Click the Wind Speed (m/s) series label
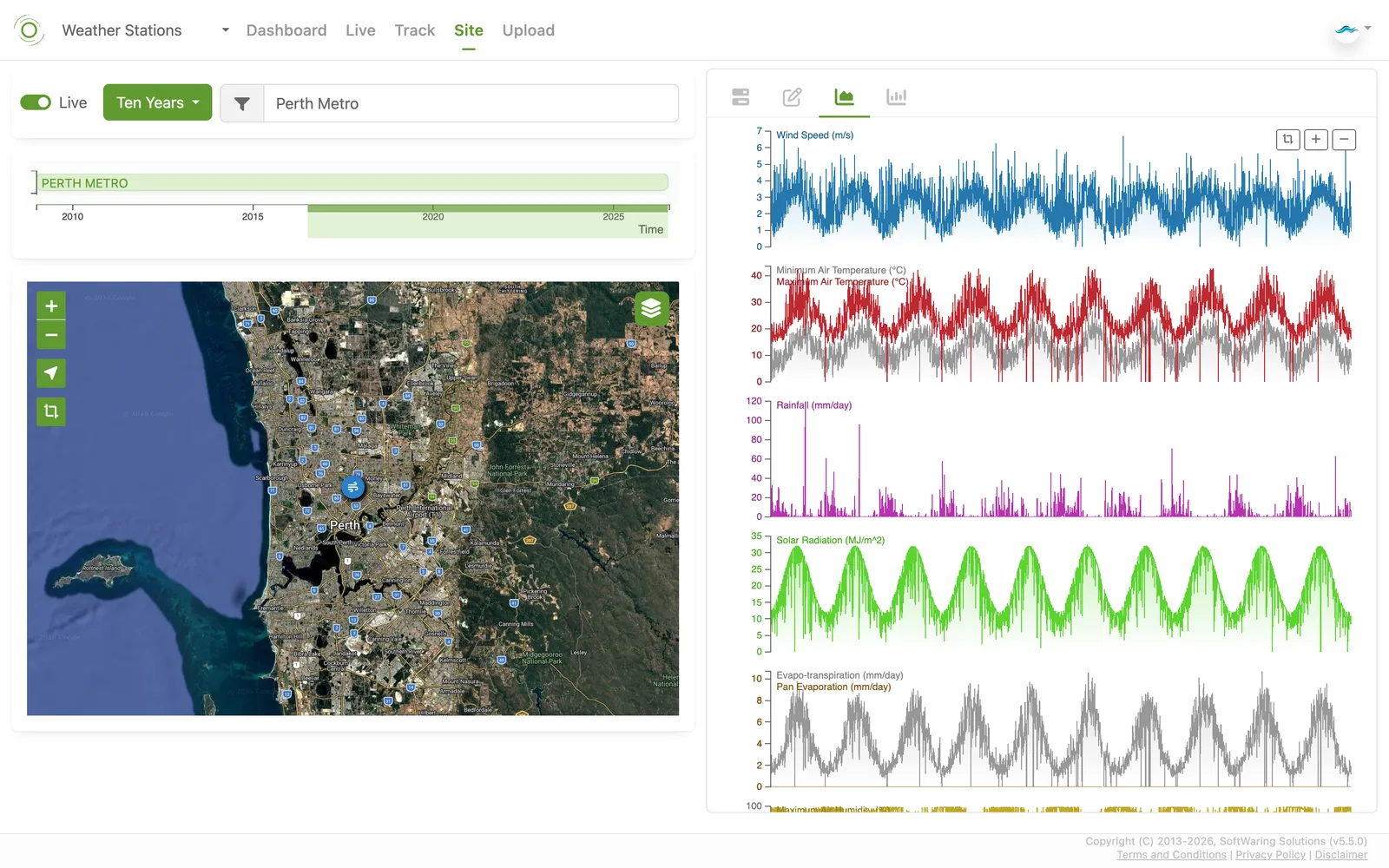1389x868 pixels. pos(814,135)
